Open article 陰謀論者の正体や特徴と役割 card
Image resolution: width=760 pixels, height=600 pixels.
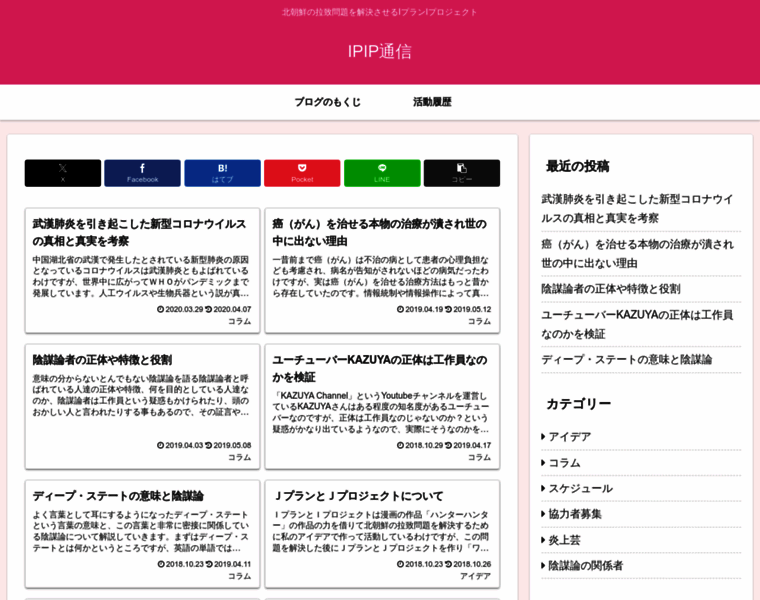pyautogui.click(x=142, y=407)
